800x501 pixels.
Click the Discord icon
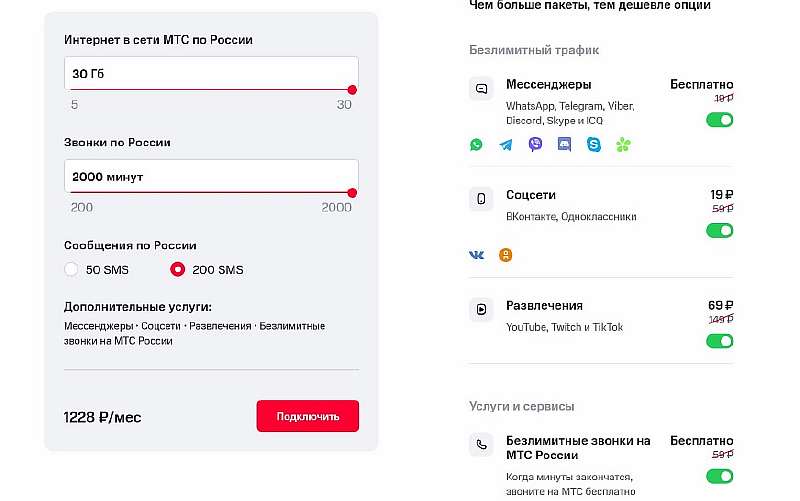click(564, 144)
